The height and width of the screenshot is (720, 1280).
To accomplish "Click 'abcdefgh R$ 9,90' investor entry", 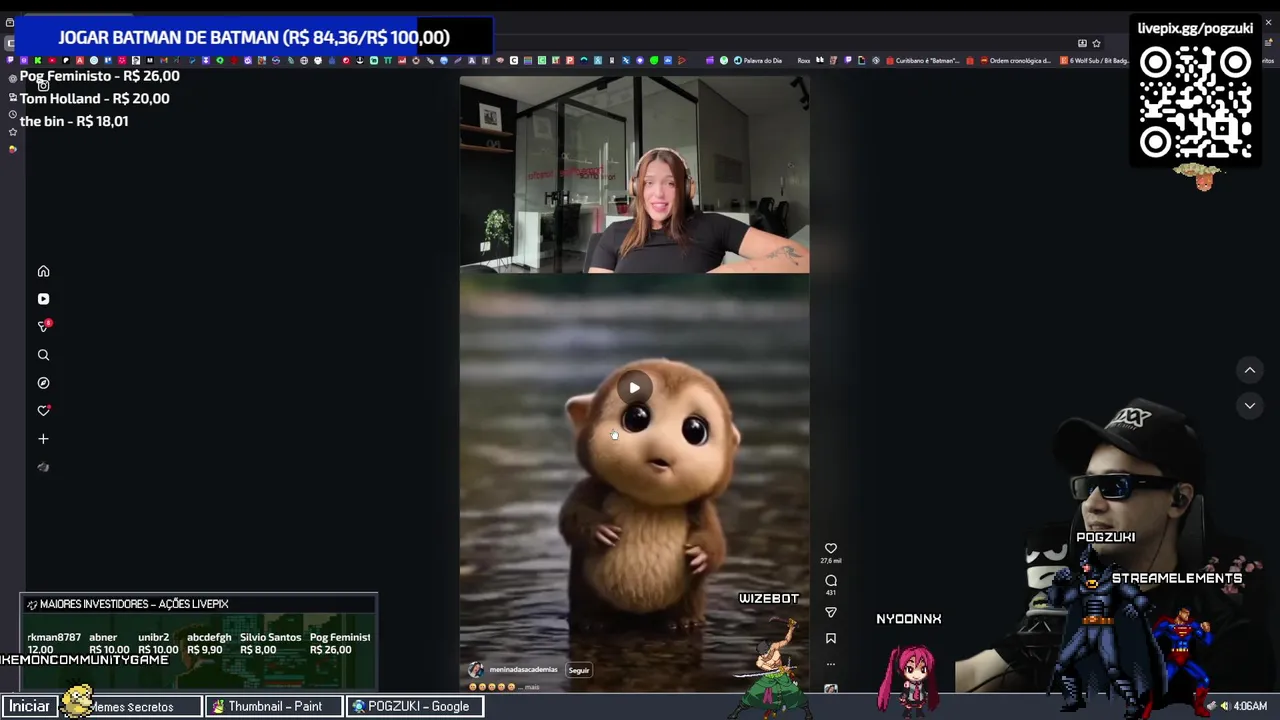I will [208, 643].
